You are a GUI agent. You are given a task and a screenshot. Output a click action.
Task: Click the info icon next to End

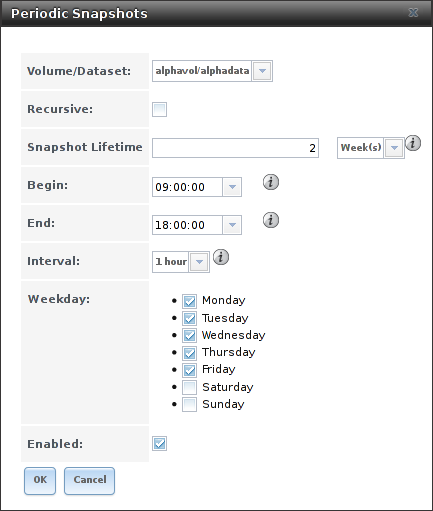pos(271,220)
